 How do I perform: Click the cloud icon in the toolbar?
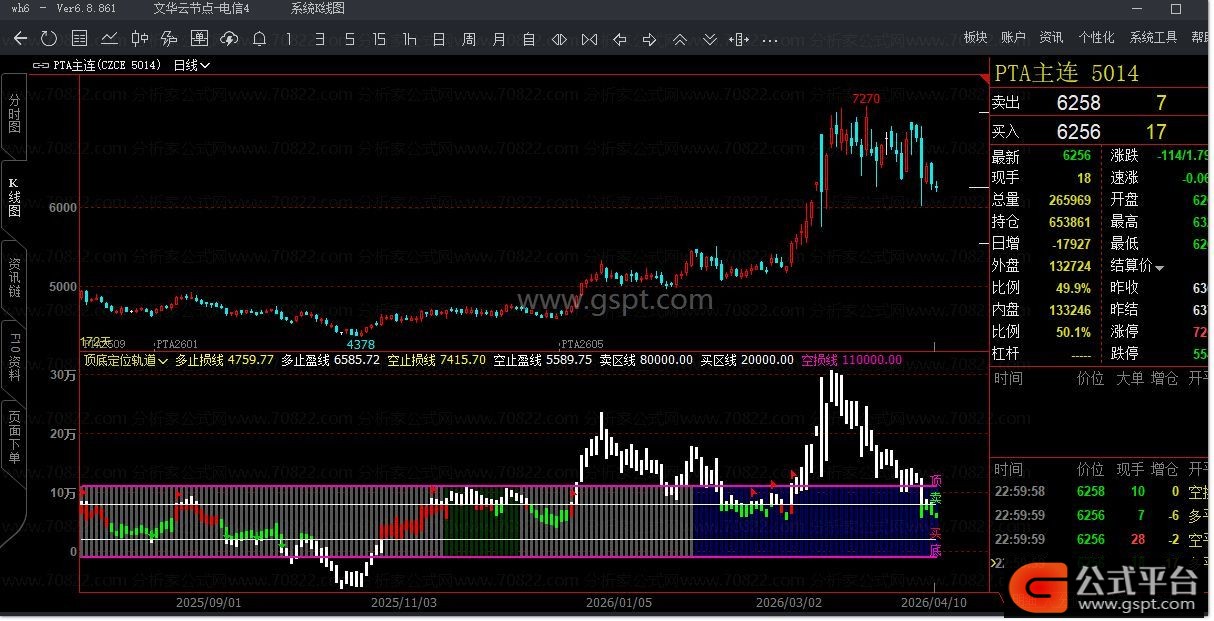[x=229, y=39]
